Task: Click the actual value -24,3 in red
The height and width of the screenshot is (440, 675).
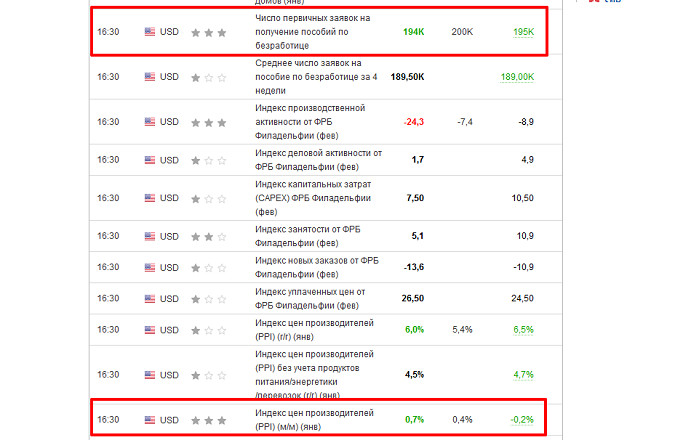Action: [x=414, y=121]
